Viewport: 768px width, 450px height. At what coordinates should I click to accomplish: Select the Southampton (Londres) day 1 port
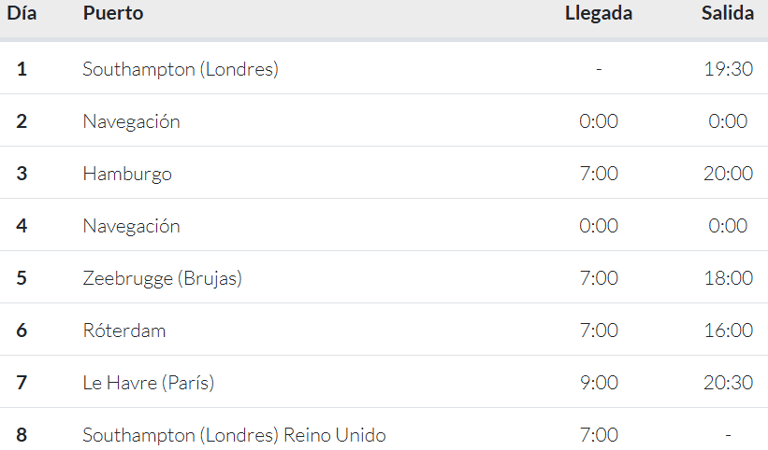[180, 69]
